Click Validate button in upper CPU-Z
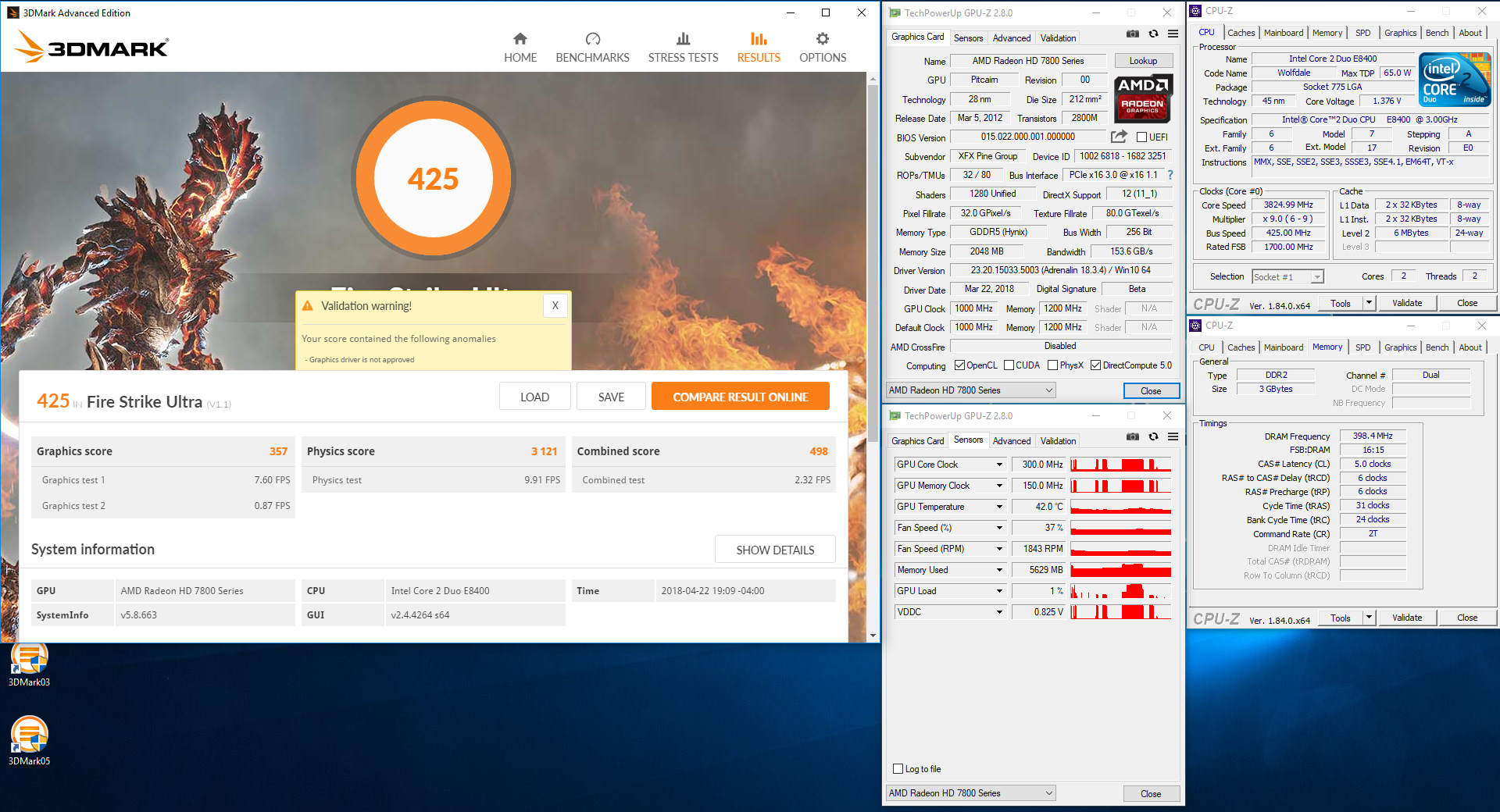 (1407, 303)
